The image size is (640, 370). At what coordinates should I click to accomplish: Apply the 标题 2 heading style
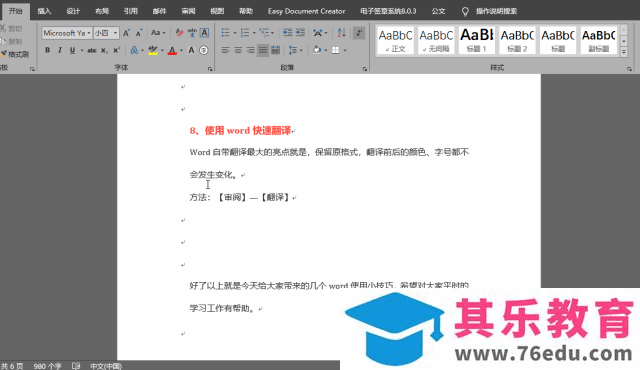[517, 40]
